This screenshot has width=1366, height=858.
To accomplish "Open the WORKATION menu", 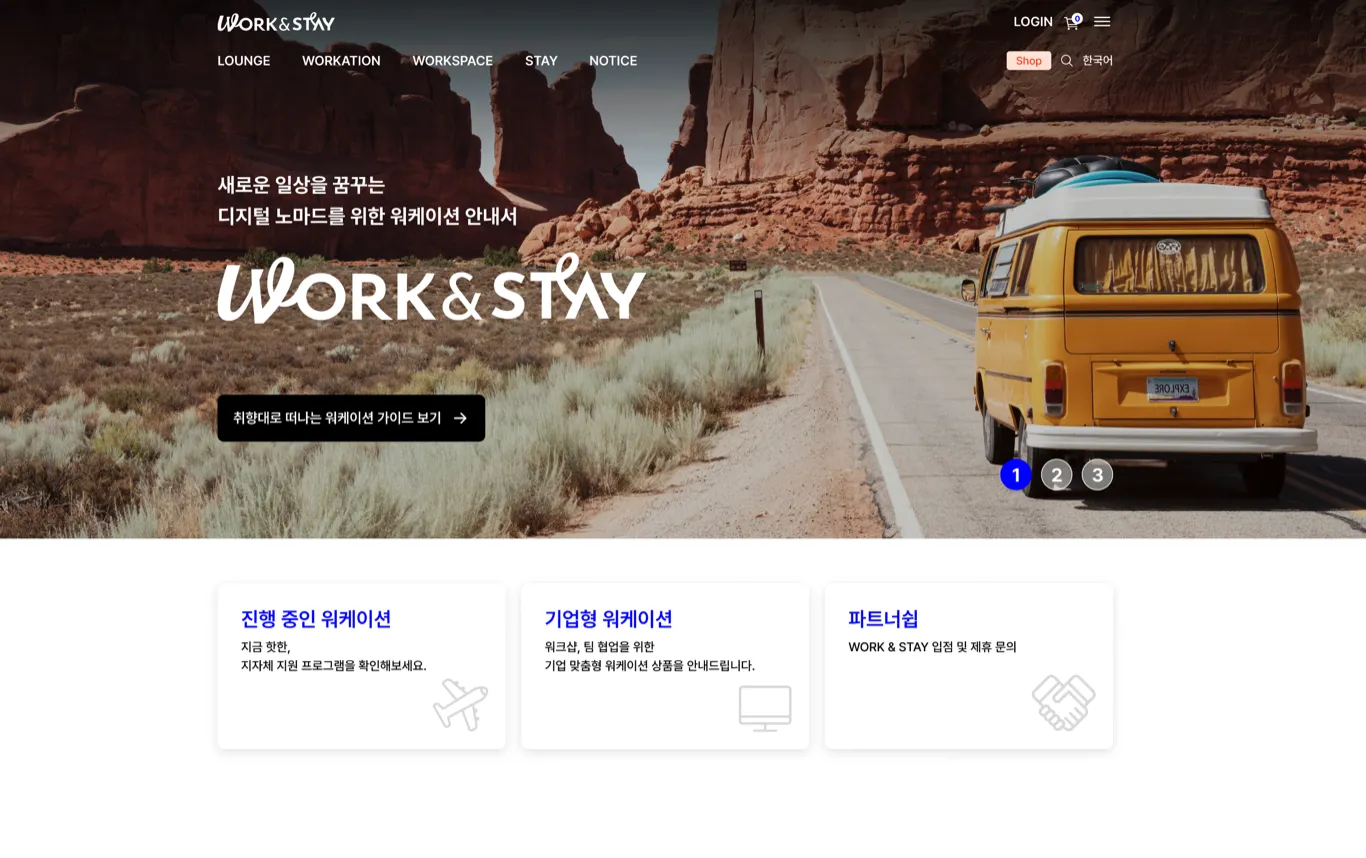I will [x=341, y=61].
